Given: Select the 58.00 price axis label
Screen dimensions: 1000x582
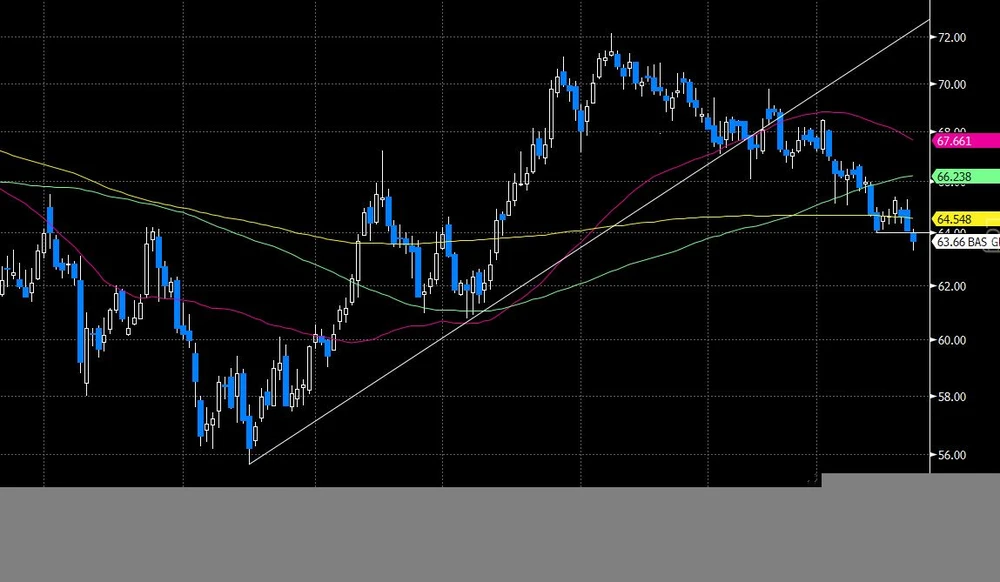Looking at the screenshot, I should pos(950,397).
